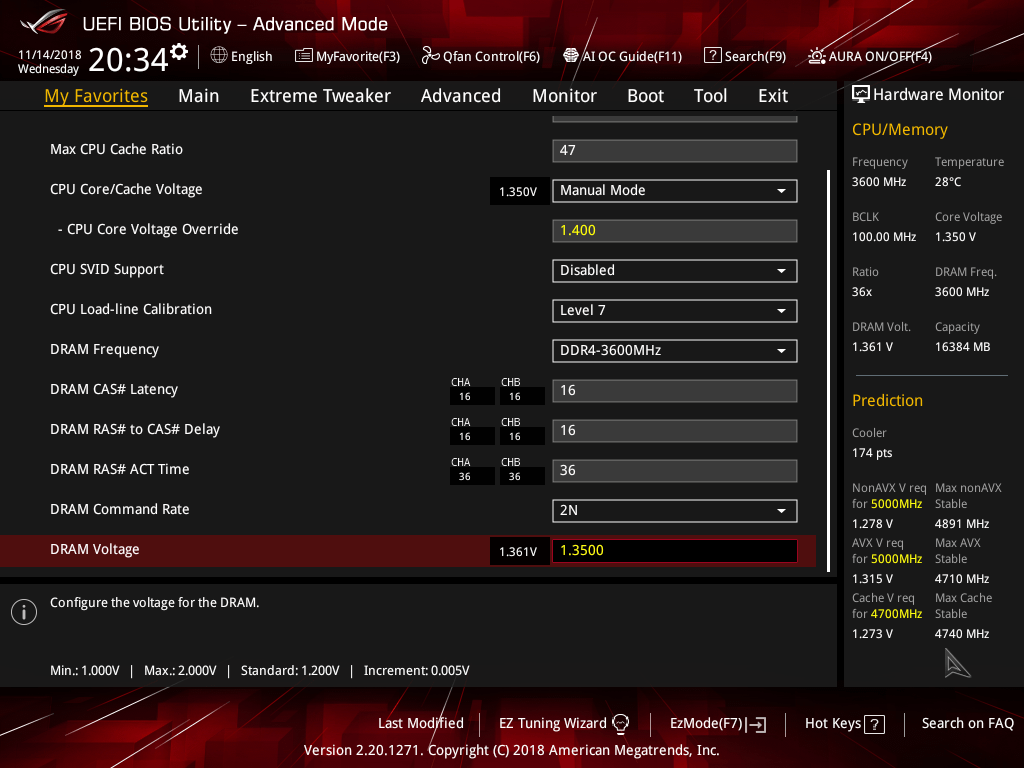Click Search on FAQ link
The height and width of the screenshot is (768, 1024).
[x=967, y=723]
